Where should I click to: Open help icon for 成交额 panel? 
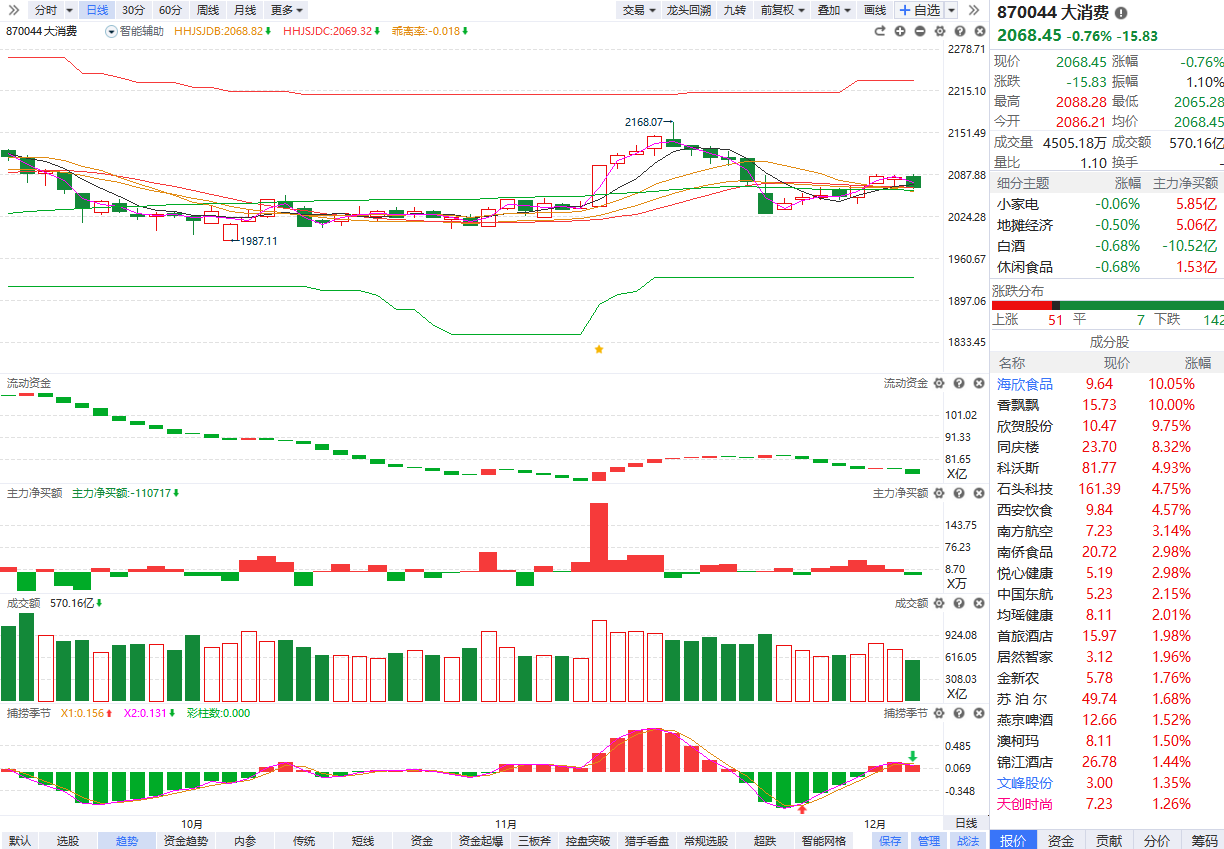pyautogui.click(x=958, y=603)
